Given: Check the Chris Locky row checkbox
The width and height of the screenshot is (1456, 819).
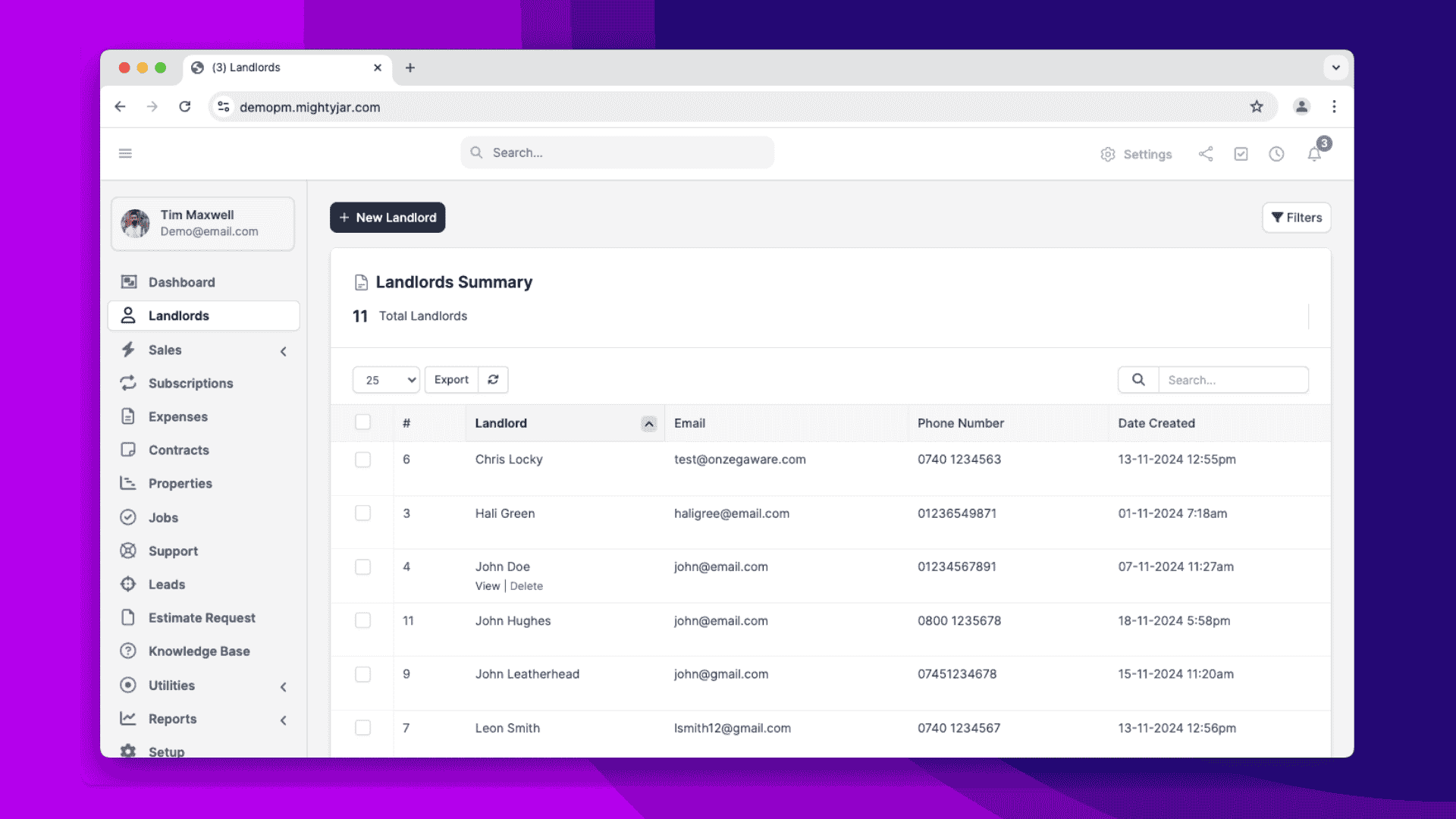Looking at the screenshot, I should (x=362, y=460).
